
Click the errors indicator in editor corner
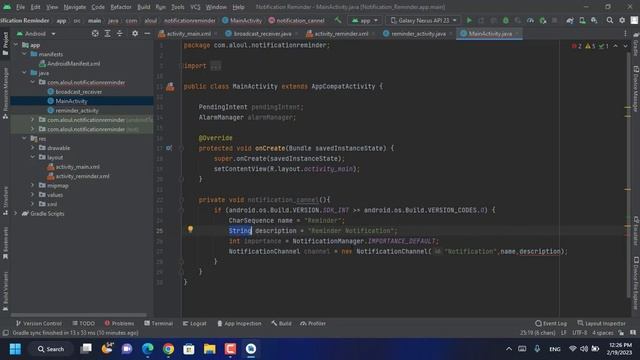[577, 46]
